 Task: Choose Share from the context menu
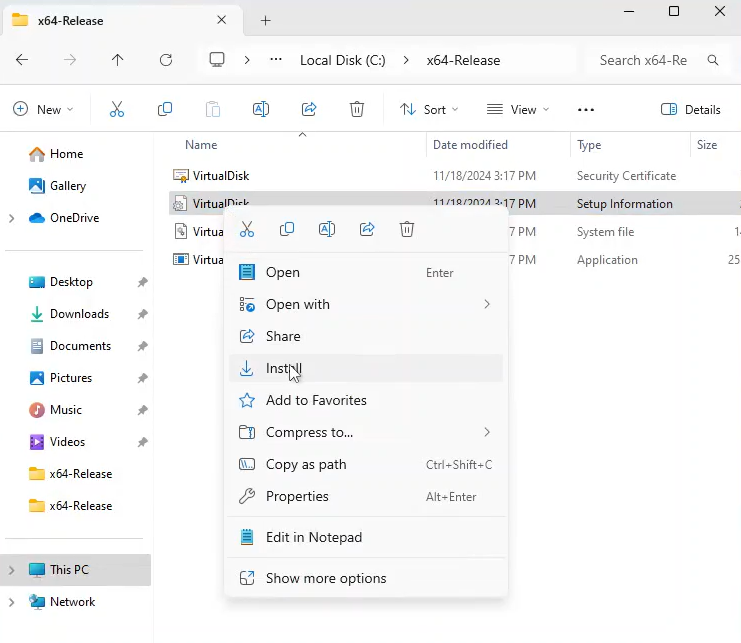point(366,336)
